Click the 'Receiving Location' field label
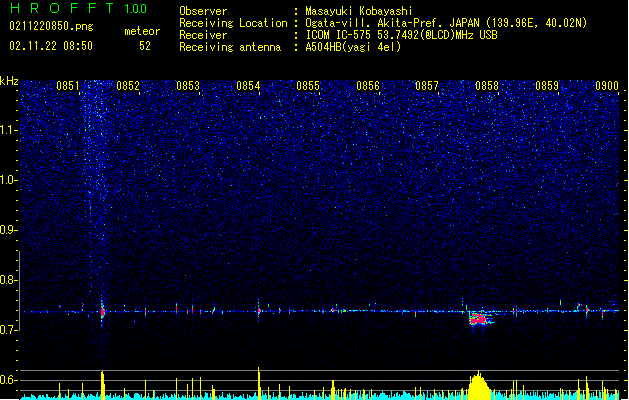629x400 pixels. (x=233, y=23)
